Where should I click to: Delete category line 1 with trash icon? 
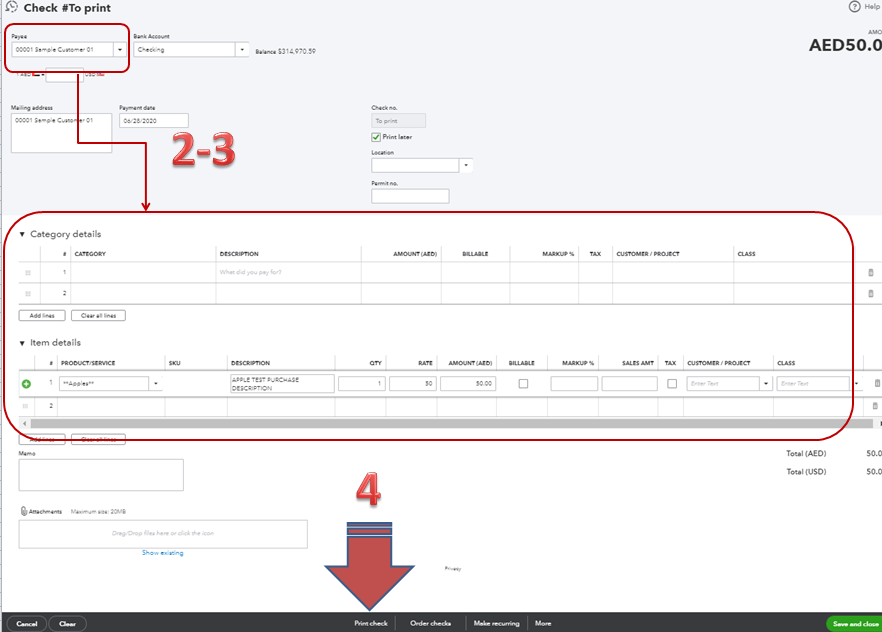(871, 273)
